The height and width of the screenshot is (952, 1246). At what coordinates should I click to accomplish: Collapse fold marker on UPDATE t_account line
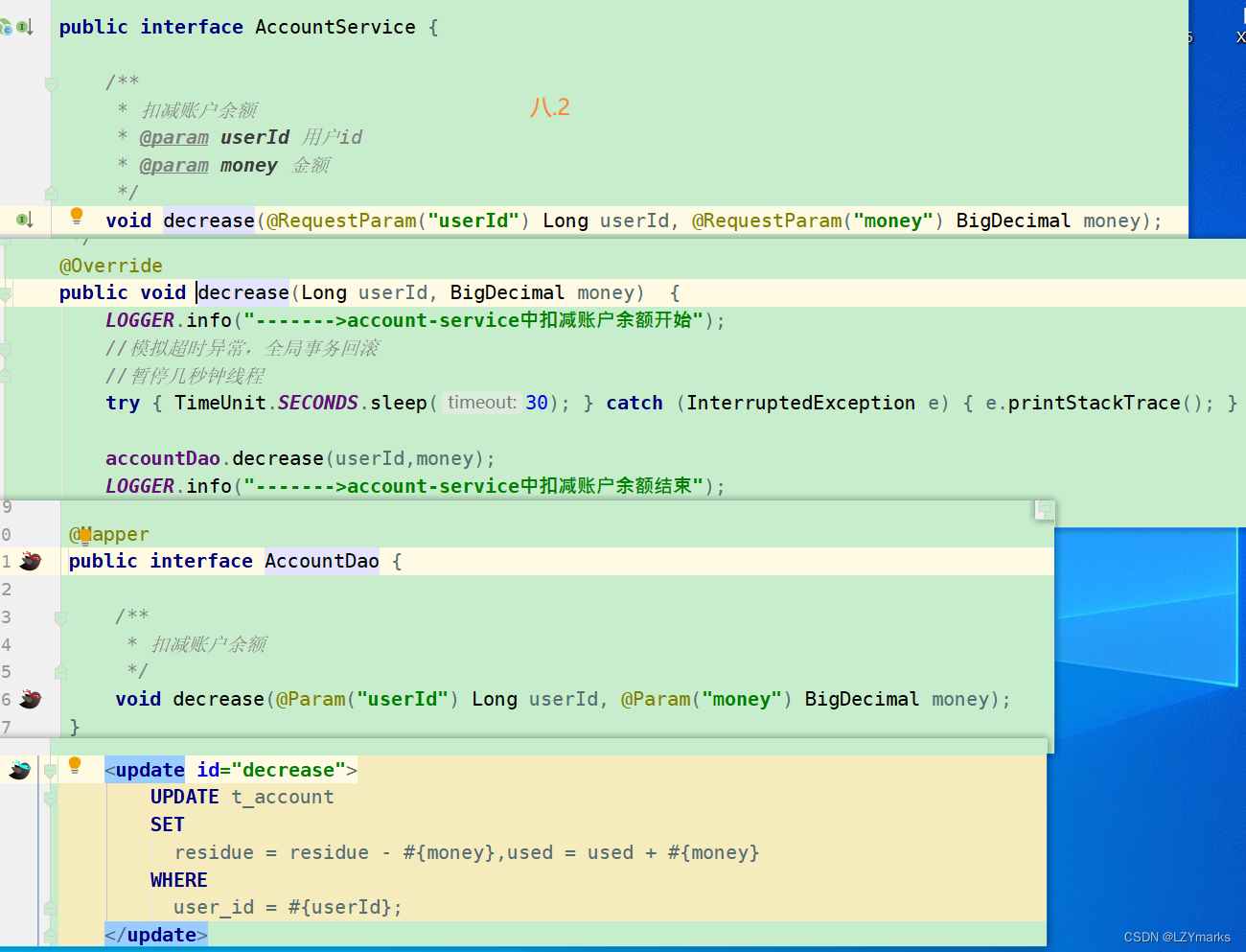50,798
